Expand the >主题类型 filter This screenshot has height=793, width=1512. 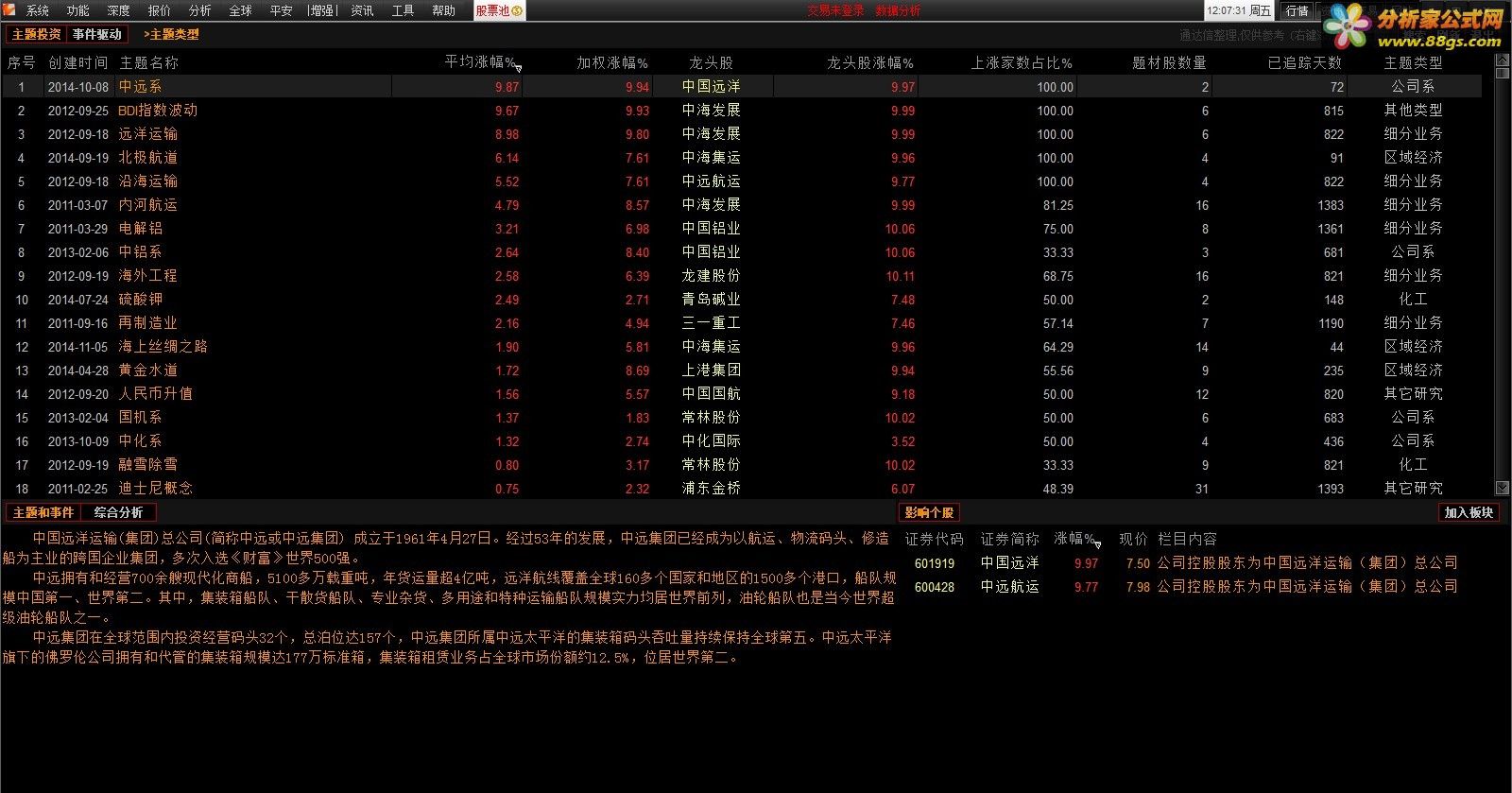171,34
